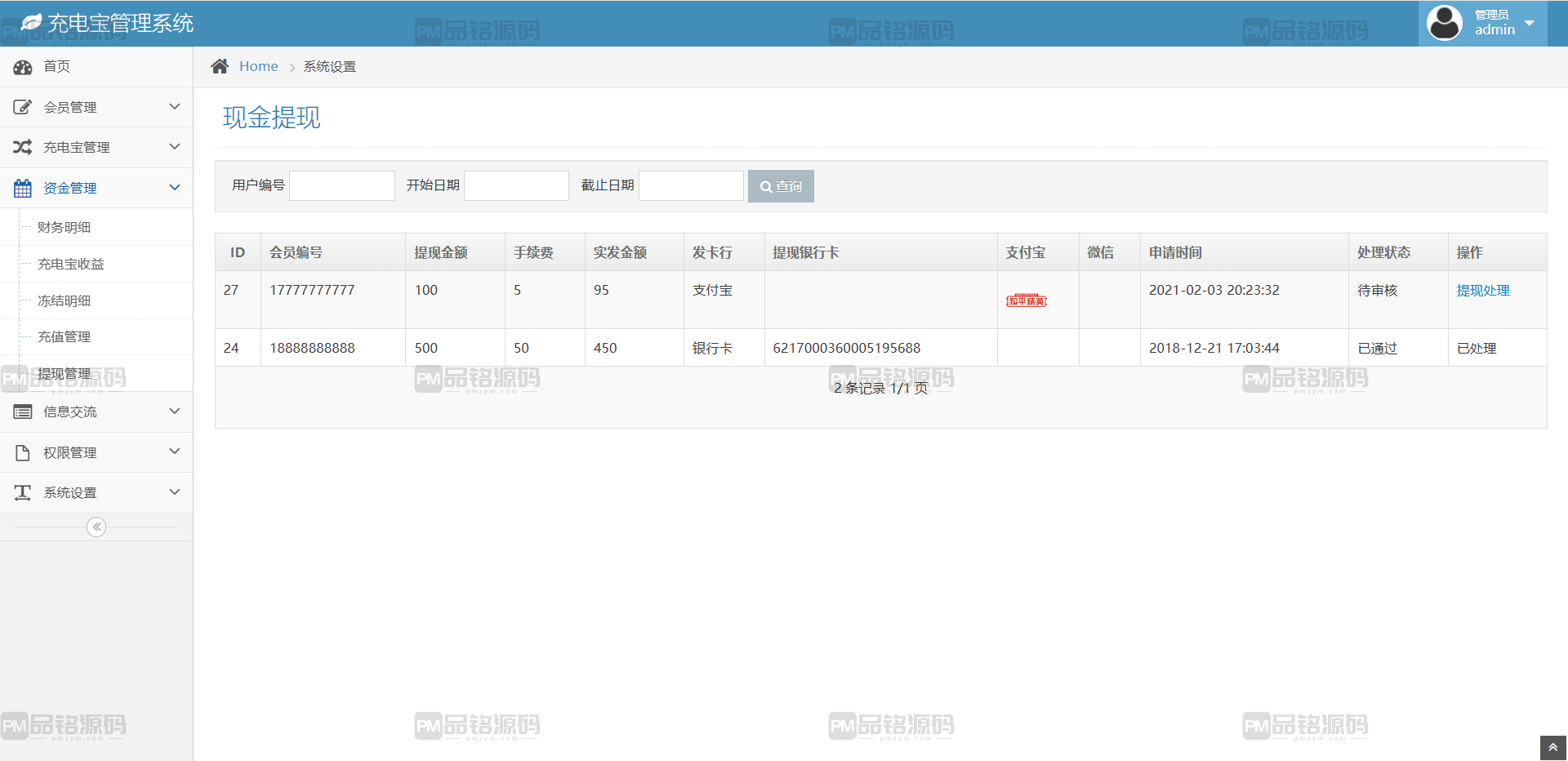Open the admin user dropdown arrow
The height and width of the screenshot is (761, 1568).
point(1530,23)
